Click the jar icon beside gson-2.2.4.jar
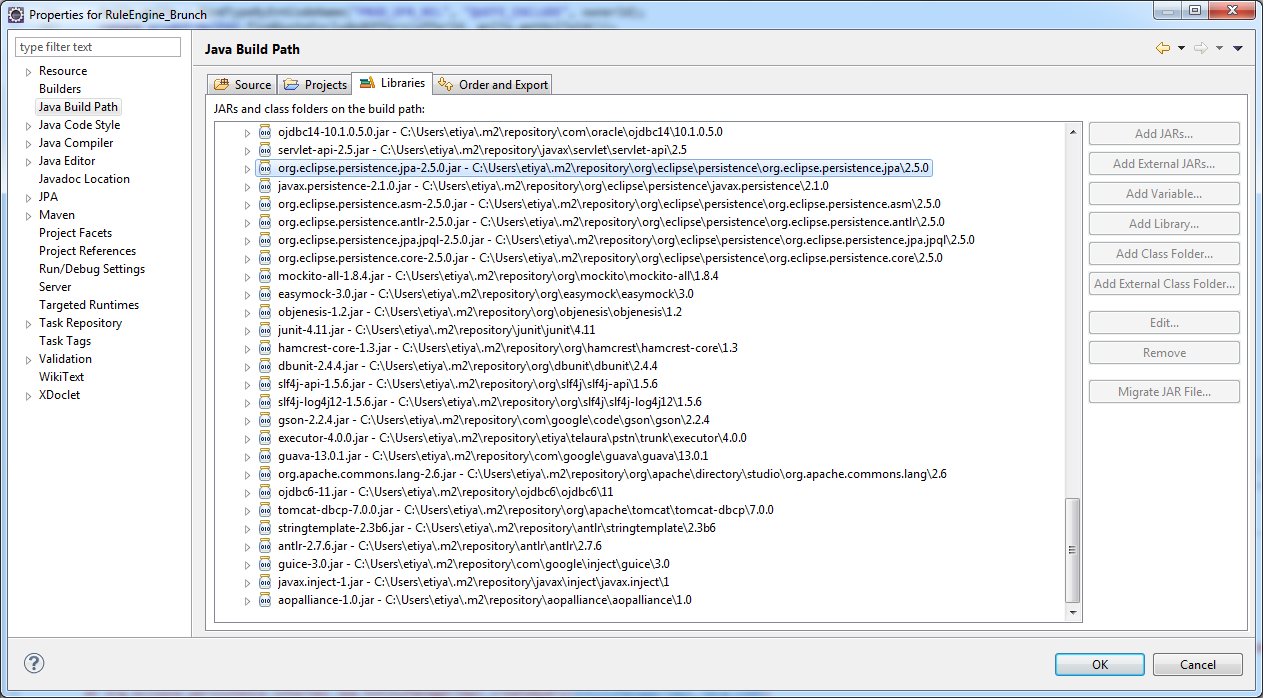 pyautogui.click(x=265, y=420)
